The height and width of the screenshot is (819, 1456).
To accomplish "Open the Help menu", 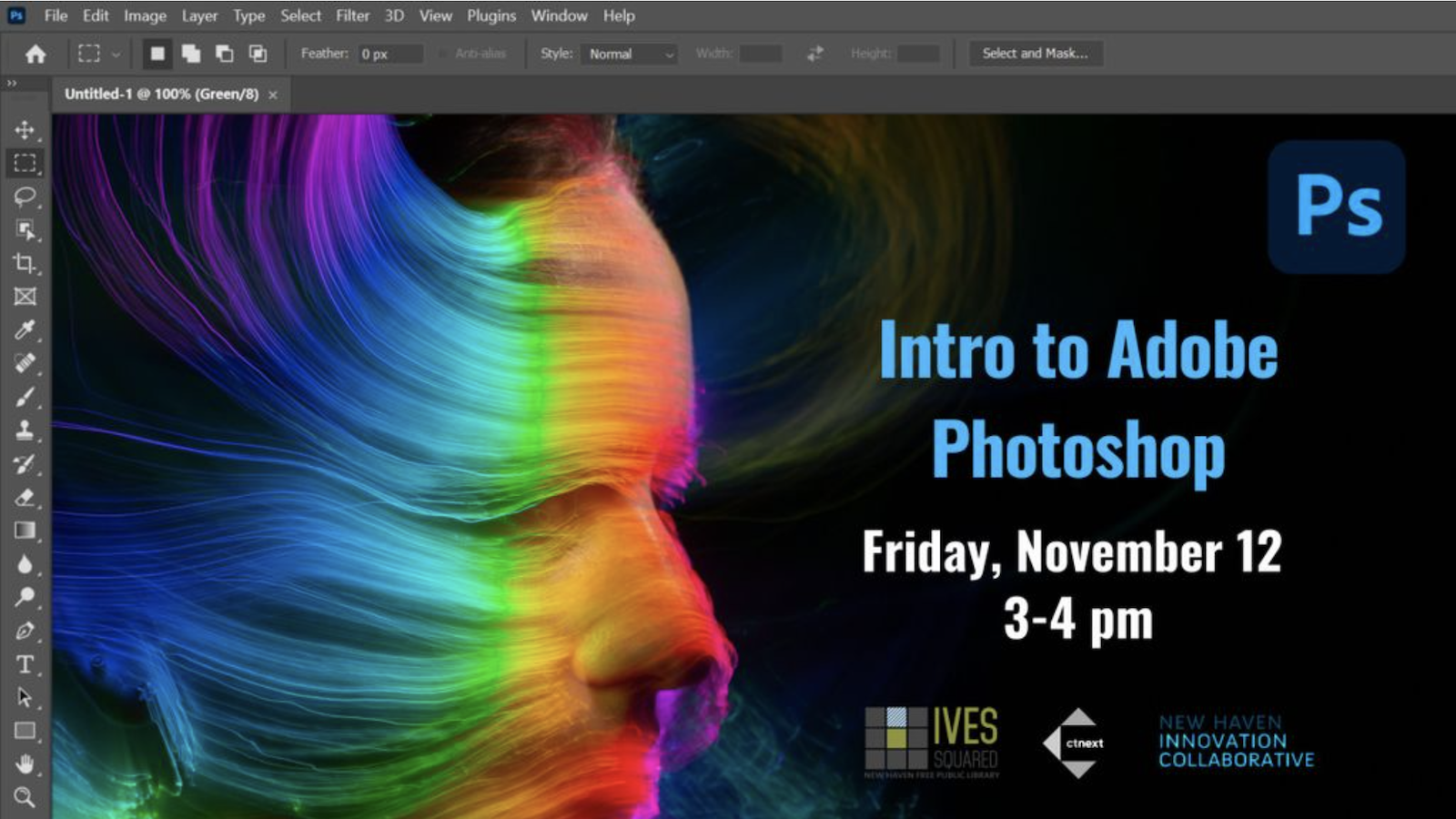I will (x=619, y=15).
